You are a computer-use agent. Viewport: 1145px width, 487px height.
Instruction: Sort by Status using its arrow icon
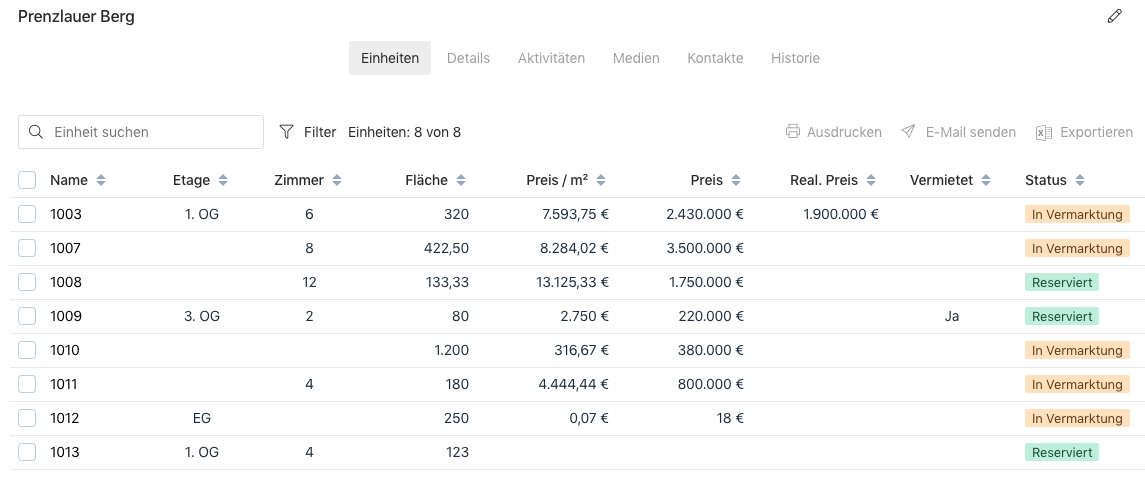(1080, 180)
